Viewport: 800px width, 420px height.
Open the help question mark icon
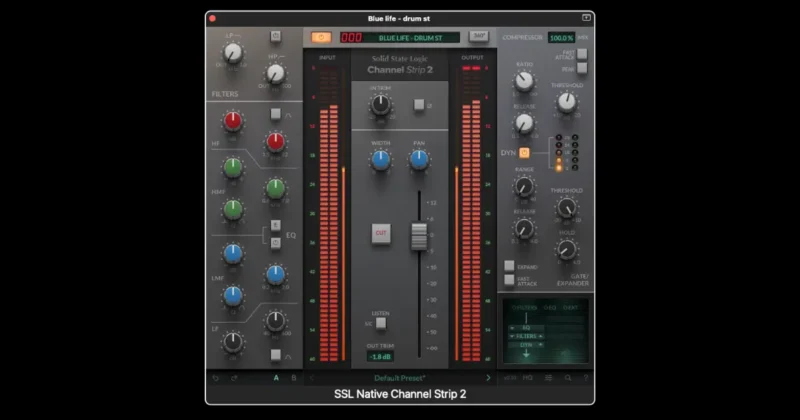point(586,378)
